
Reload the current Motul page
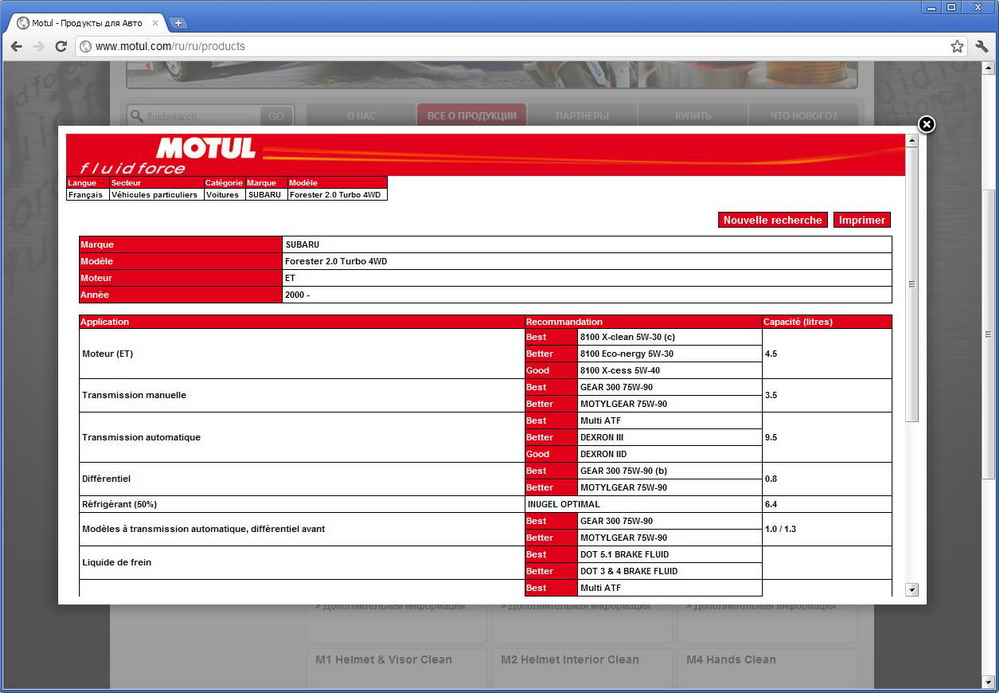[61, 46]
